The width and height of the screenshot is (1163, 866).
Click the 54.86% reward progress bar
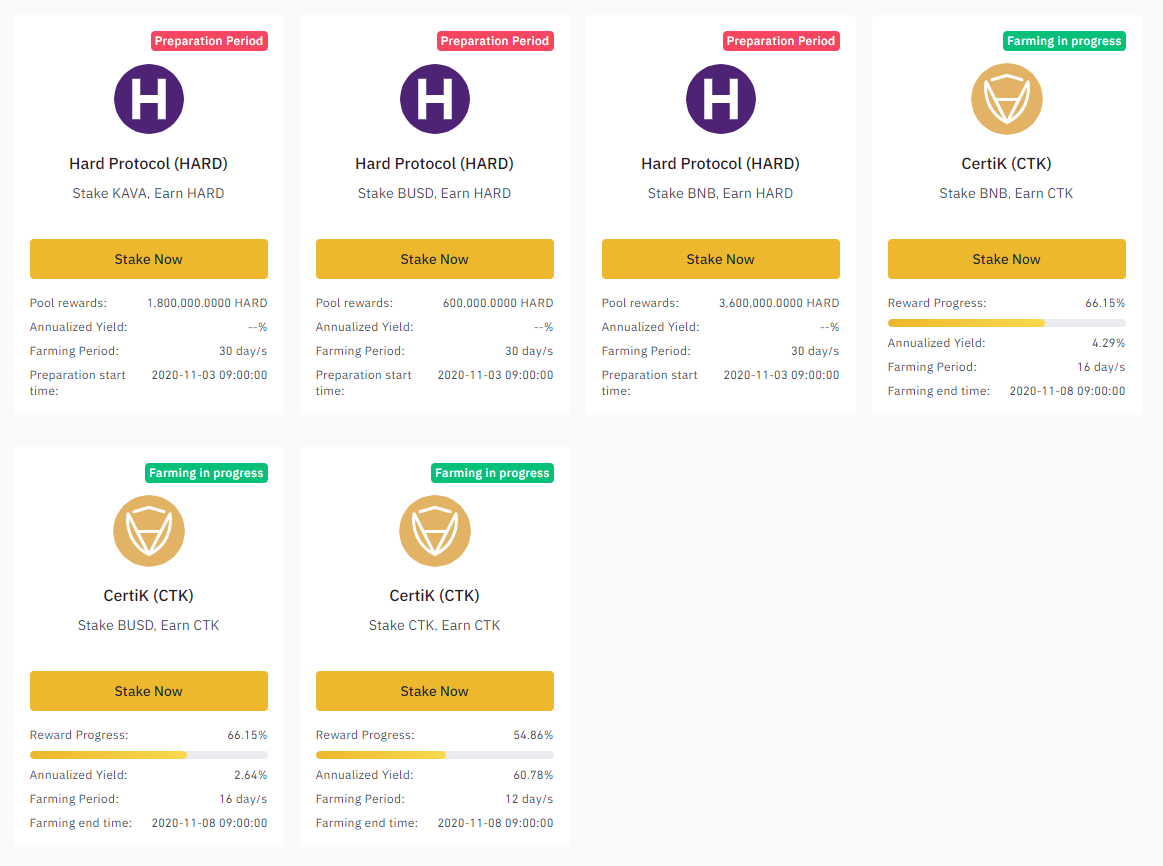click(x=435, y=755)
